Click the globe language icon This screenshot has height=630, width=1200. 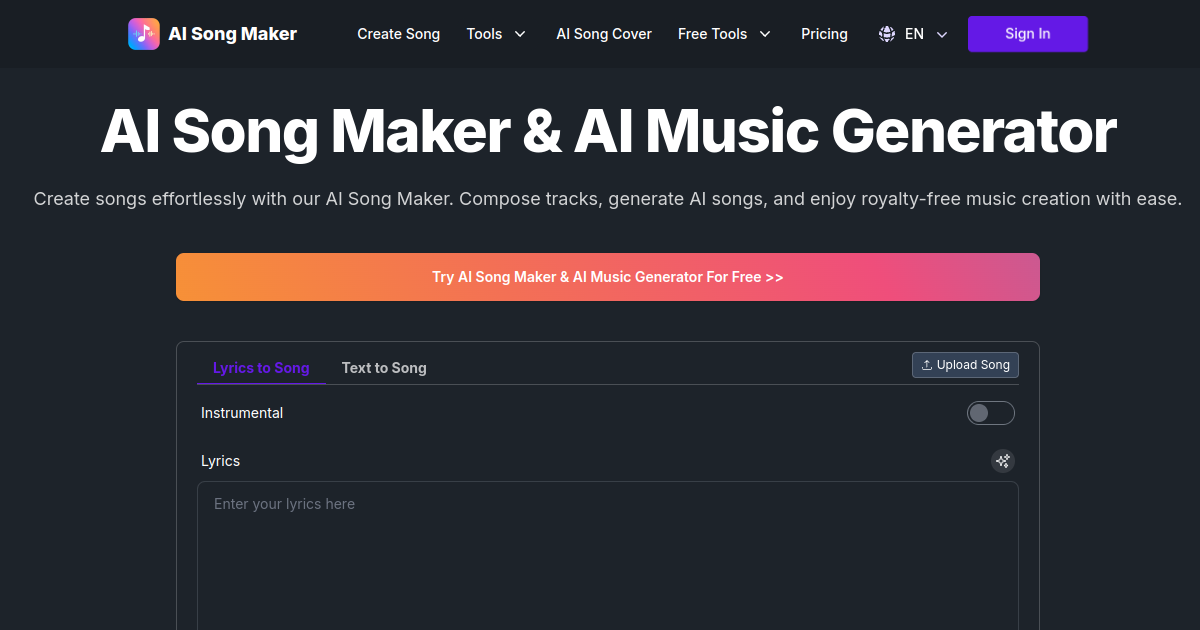887,34
